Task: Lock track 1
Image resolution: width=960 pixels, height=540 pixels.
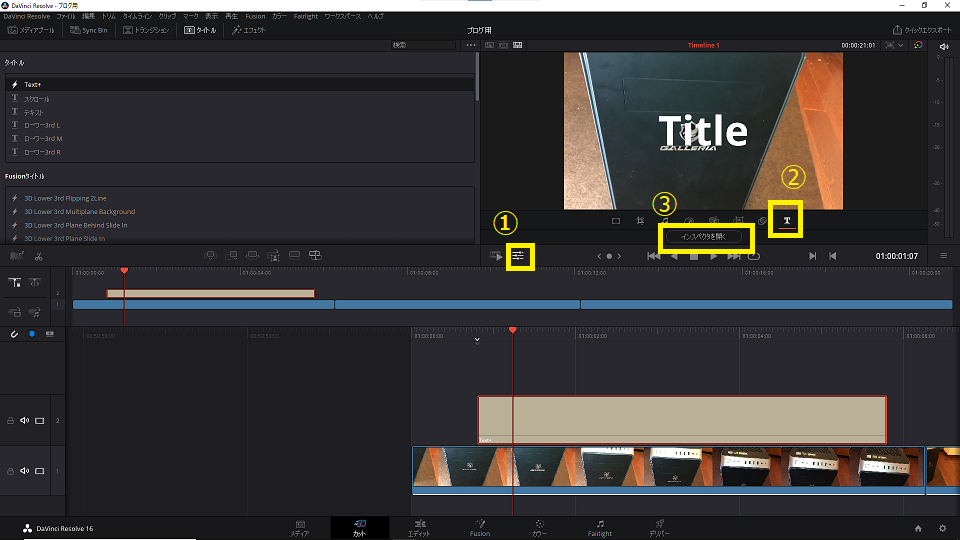Action: [x=10, y=471]
